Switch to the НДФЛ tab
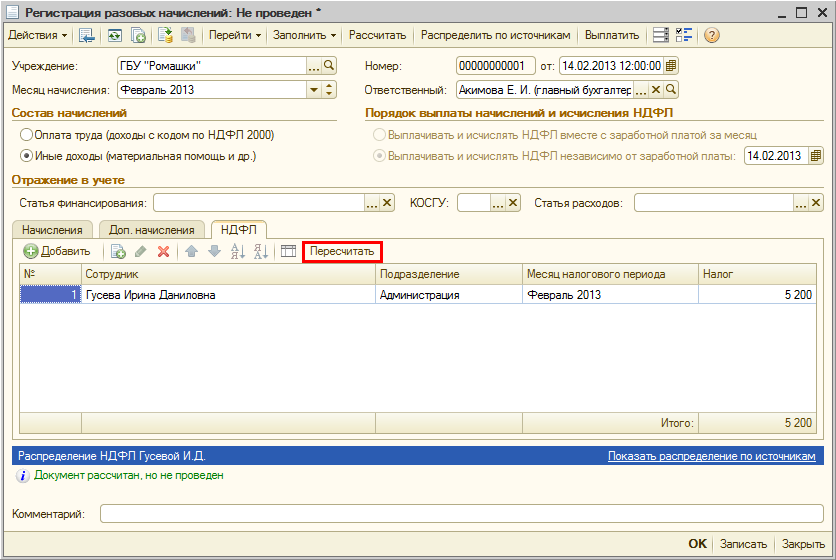This screenshot has width=836, height=560. point(238,230)
